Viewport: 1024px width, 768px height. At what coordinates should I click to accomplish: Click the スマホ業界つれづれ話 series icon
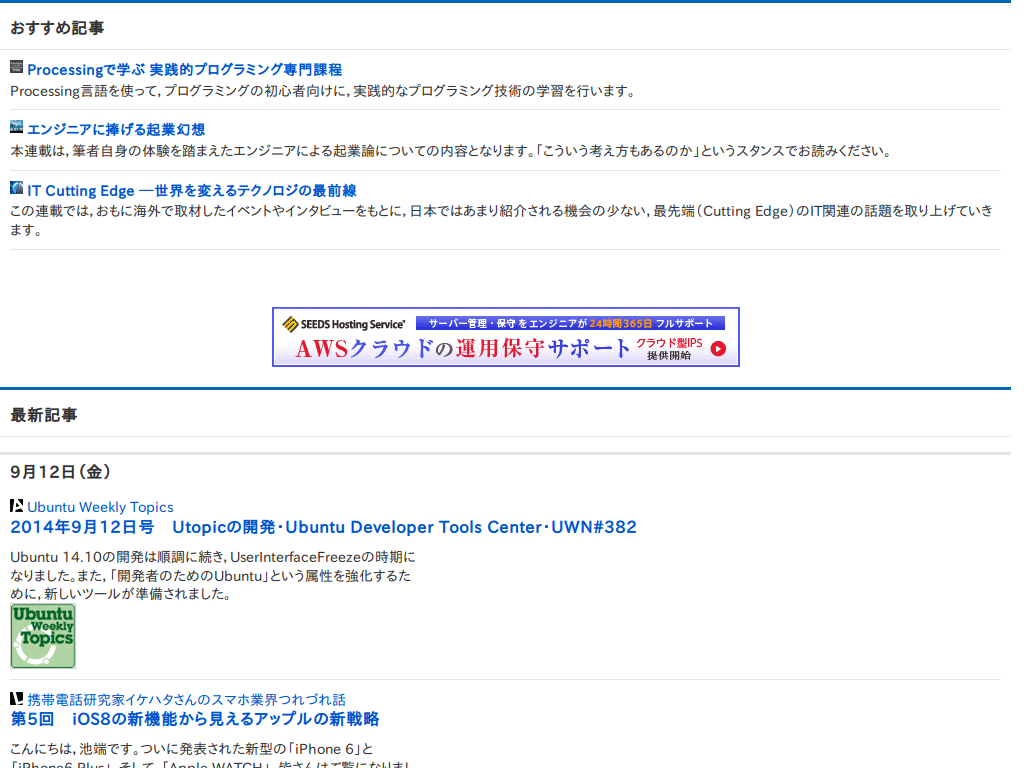click(x=15, y=700)
